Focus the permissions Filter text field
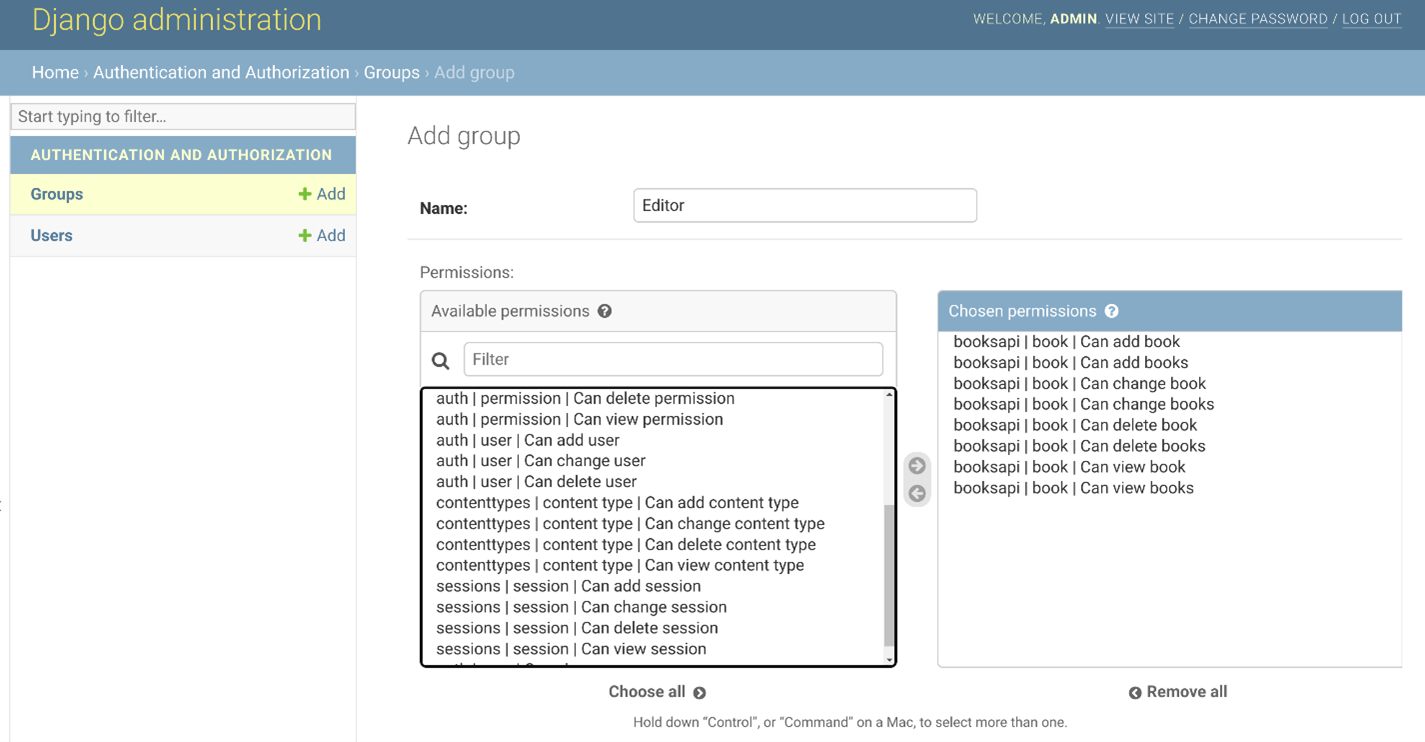This screenshot has width=1425, height=742. tap(673, 359)
